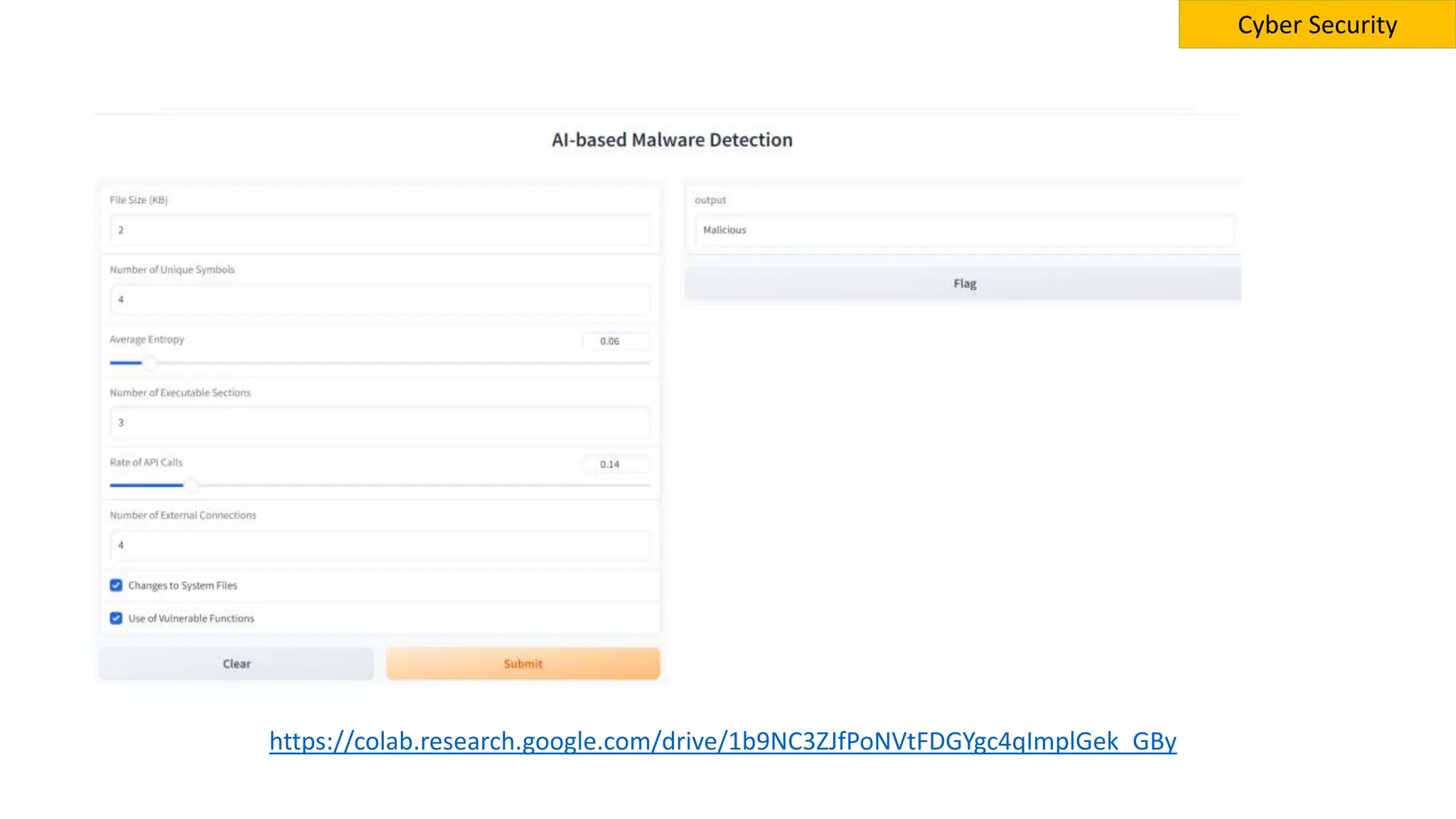Uncheck Use of Vulnerable Functions checkbox
The width and height of the screenshot is (1456, 819).
tap(116, 618)
